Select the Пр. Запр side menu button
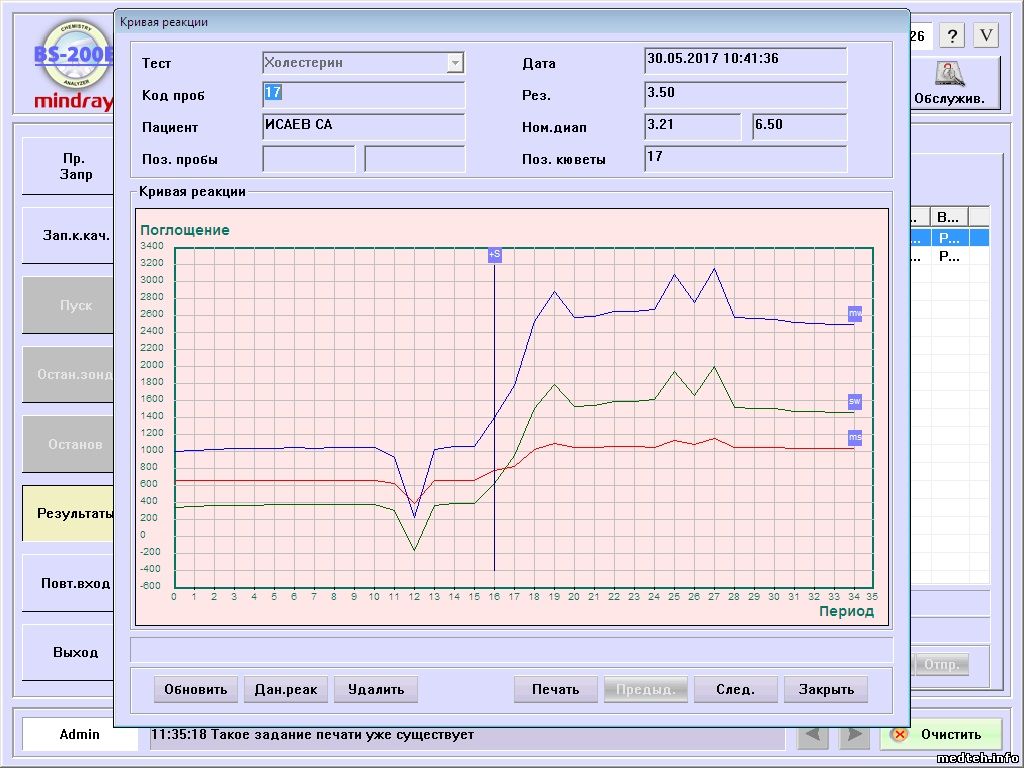1024x768 pixels. [x=68, y=166]
